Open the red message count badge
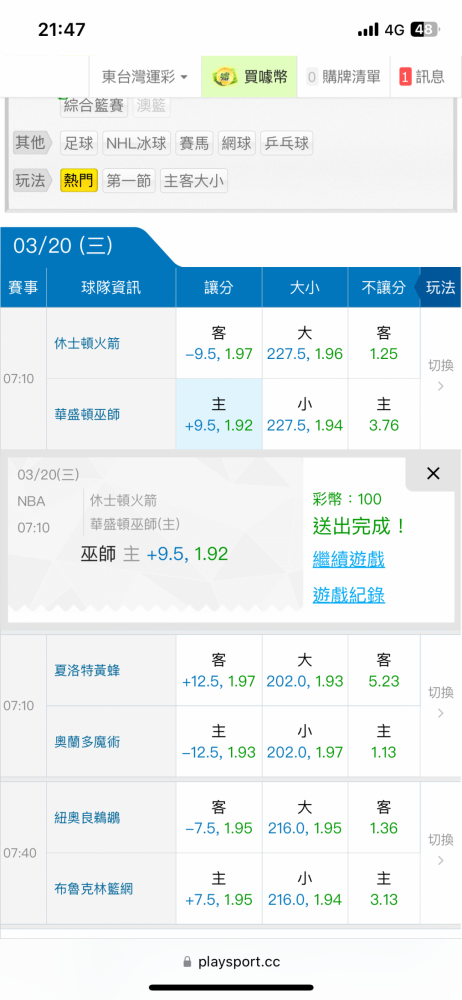The height and width of the screenshot is (1000, 462). click(x=405, y=77)
